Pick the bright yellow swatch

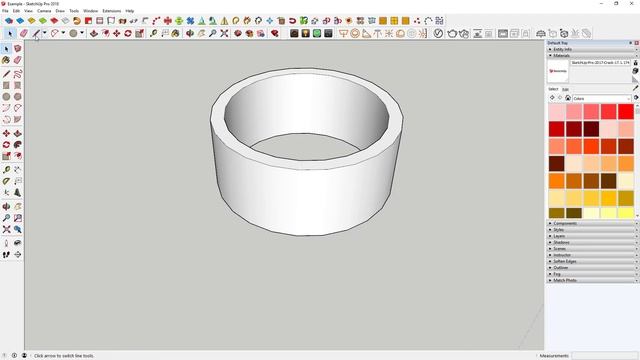[x=626, y=213]
